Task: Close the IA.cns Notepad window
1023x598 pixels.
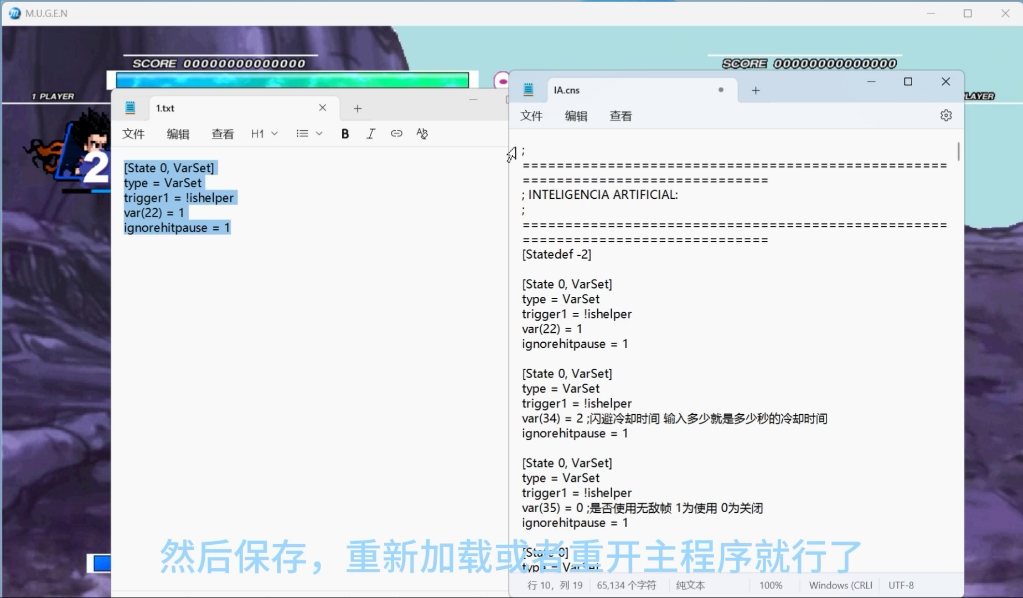Action: click(x=945, y=82)
